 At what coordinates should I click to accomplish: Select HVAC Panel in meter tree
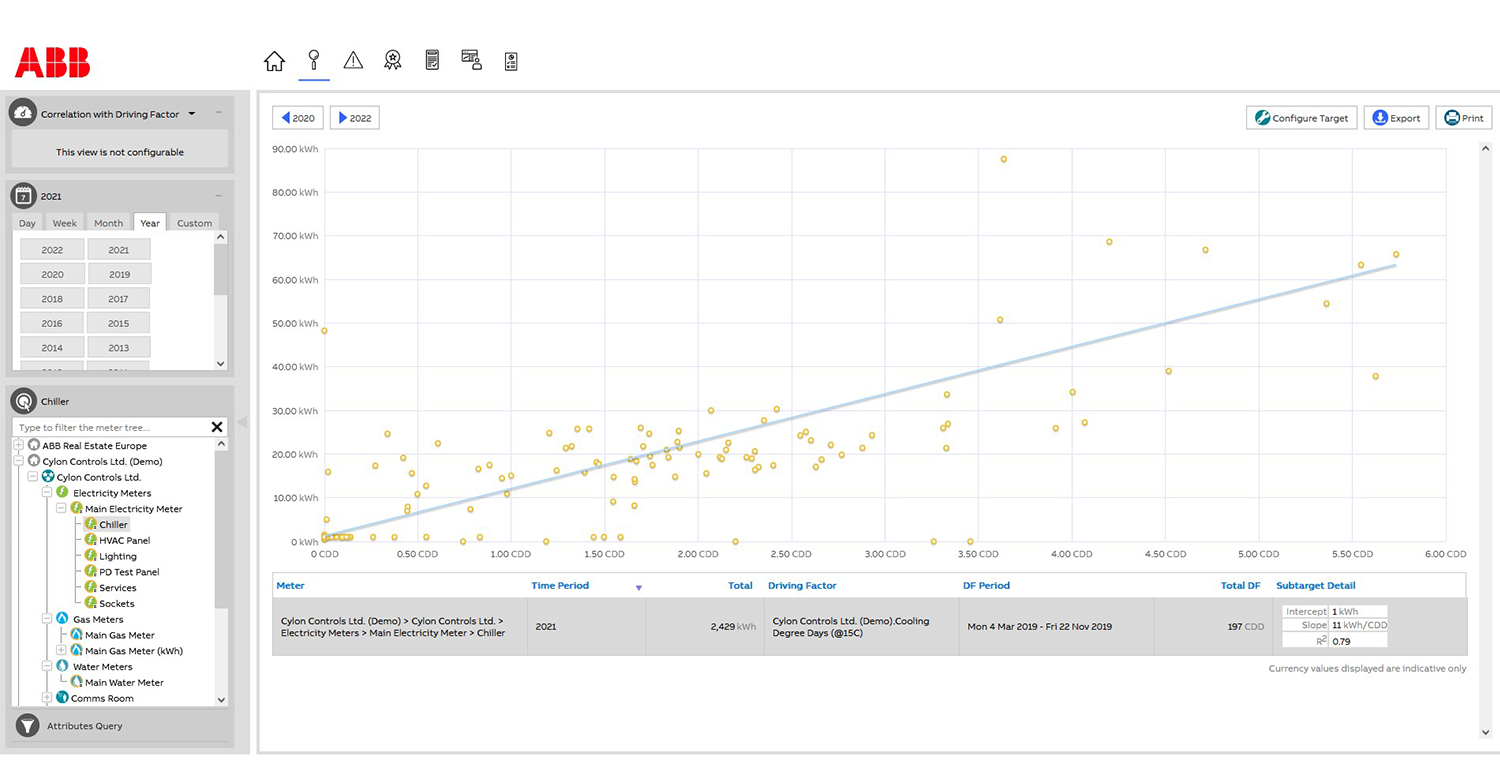pyautogui.click(x=124, y=540)
